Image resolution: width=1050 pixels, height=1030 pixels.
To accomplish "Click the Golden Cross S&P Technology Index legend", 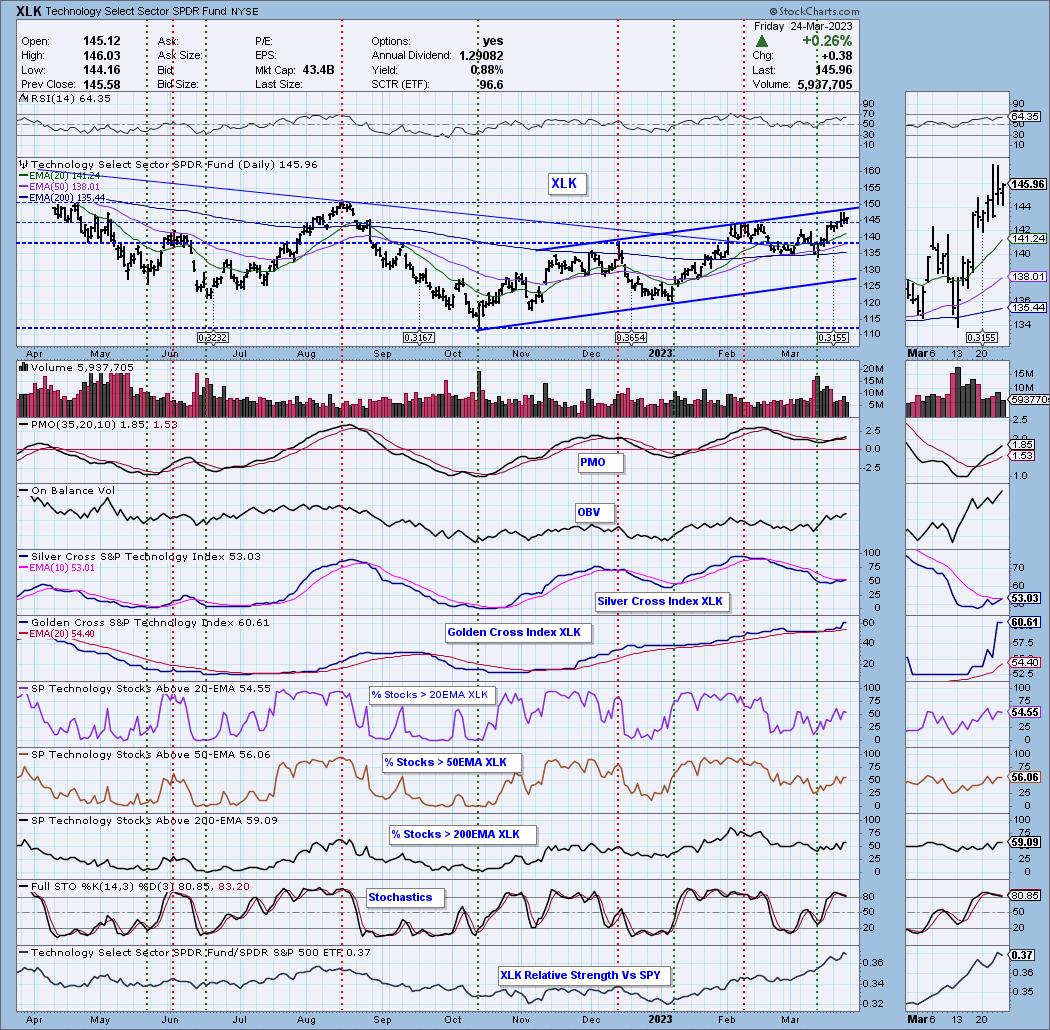I will pyautogui.click(x=149, y=622).
